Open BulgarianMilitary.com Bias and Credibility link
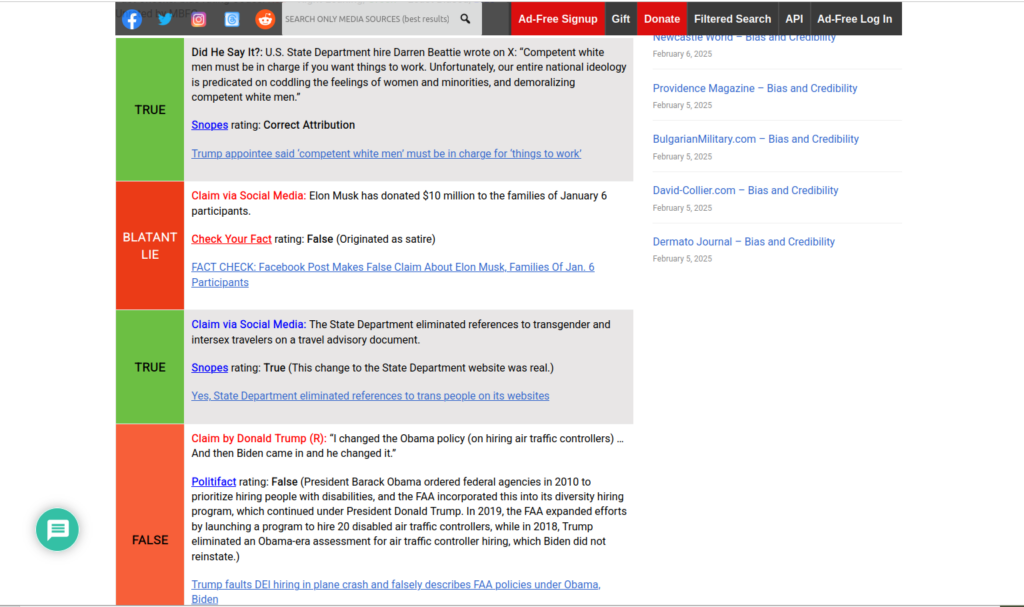The height and width of the screenshot is (607, 1024). (x=755, y=139)
